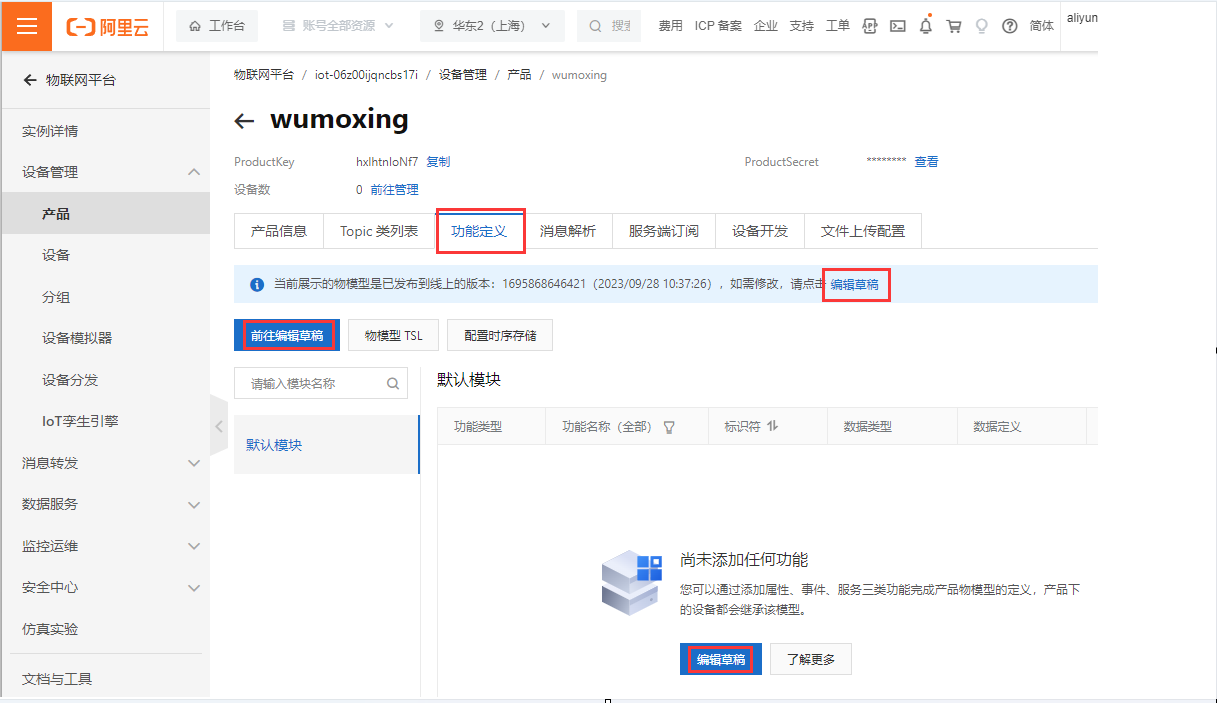This screenshot has width=1217, height=703.
Task: Switch to the Topic 类列表 tab
Action: [379, 231]
